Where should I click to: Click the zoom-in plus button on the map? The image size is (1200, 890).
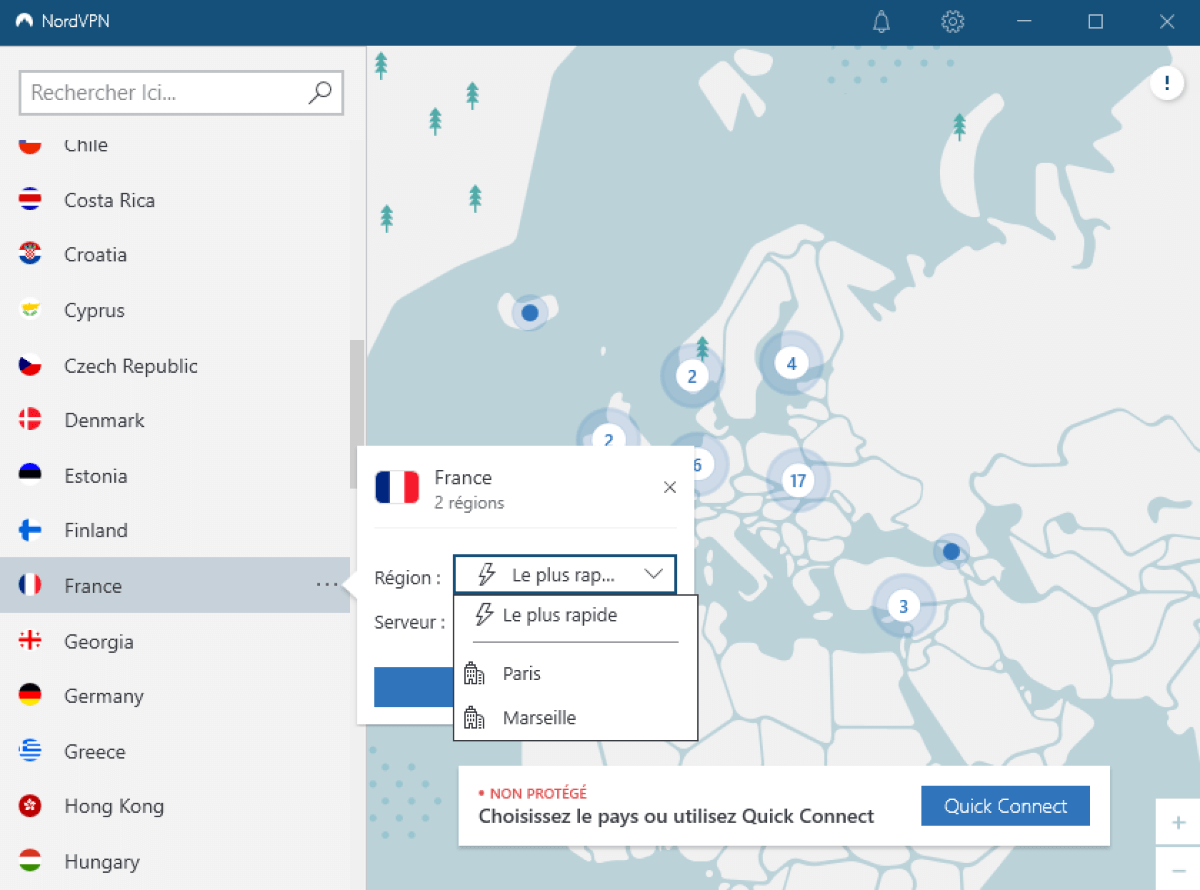point(1178,821)
